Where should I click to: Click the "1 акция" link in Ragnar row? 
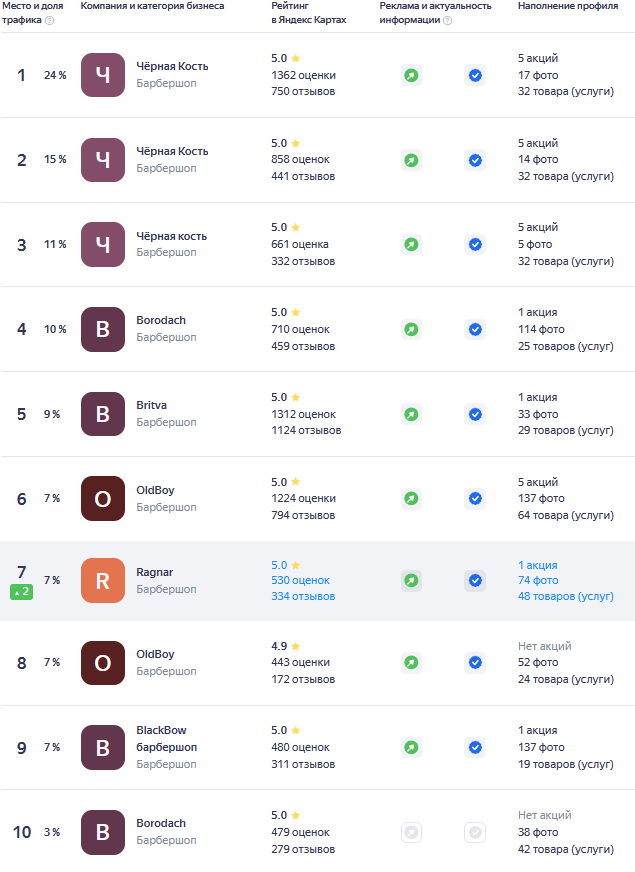click(x=538, y=565)
